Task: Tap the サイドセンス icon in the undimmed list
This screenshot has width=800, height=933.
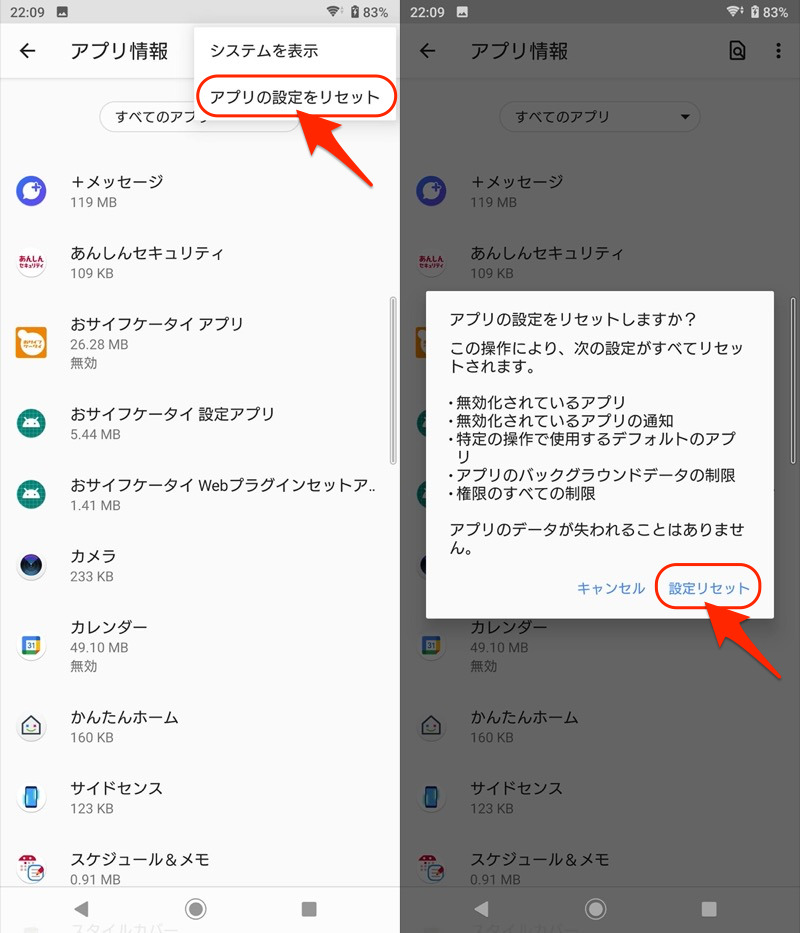Action: click(31, 797)
